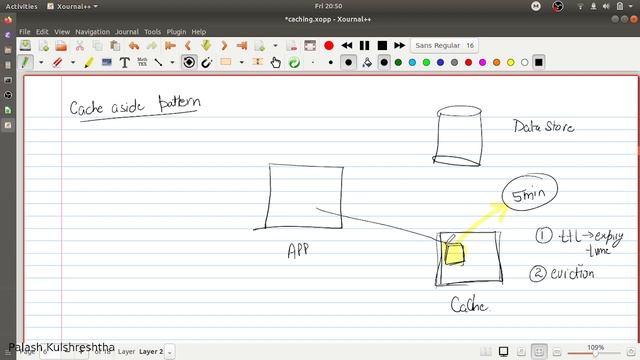This screenshot has height=360, width=640.
Task: Choose the very fine thickness dot
Action: pyautogui.click(x=313, y=62)
